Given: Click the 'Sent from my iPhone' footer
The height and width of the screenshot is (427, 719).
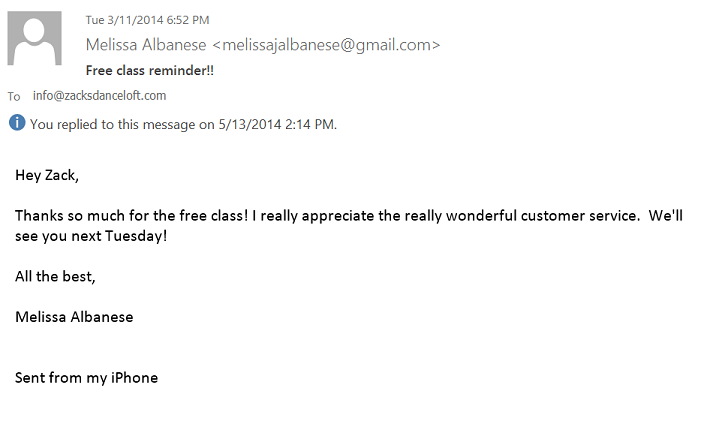Looking at the screenshot, I should (x=86, y=378).
